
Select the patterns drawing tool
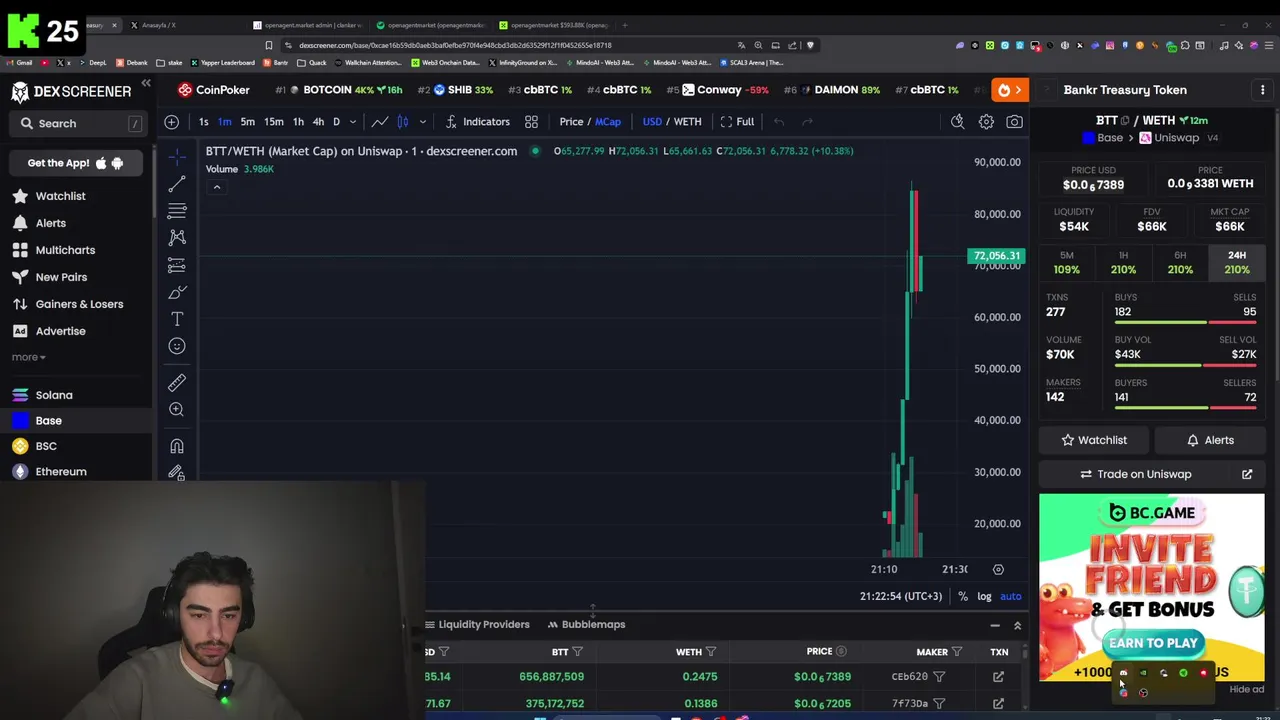pos(177,238)
